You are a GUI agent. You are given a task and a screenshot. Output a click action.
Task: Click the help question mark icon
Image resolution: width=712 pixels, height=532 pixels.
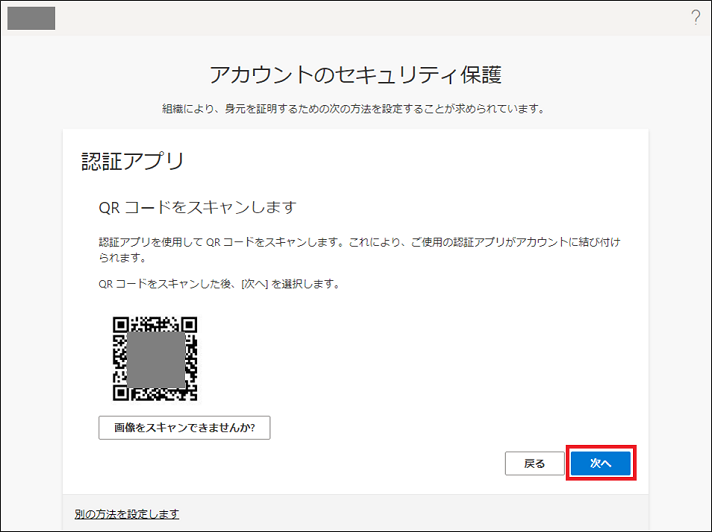[x=695, y=18]
